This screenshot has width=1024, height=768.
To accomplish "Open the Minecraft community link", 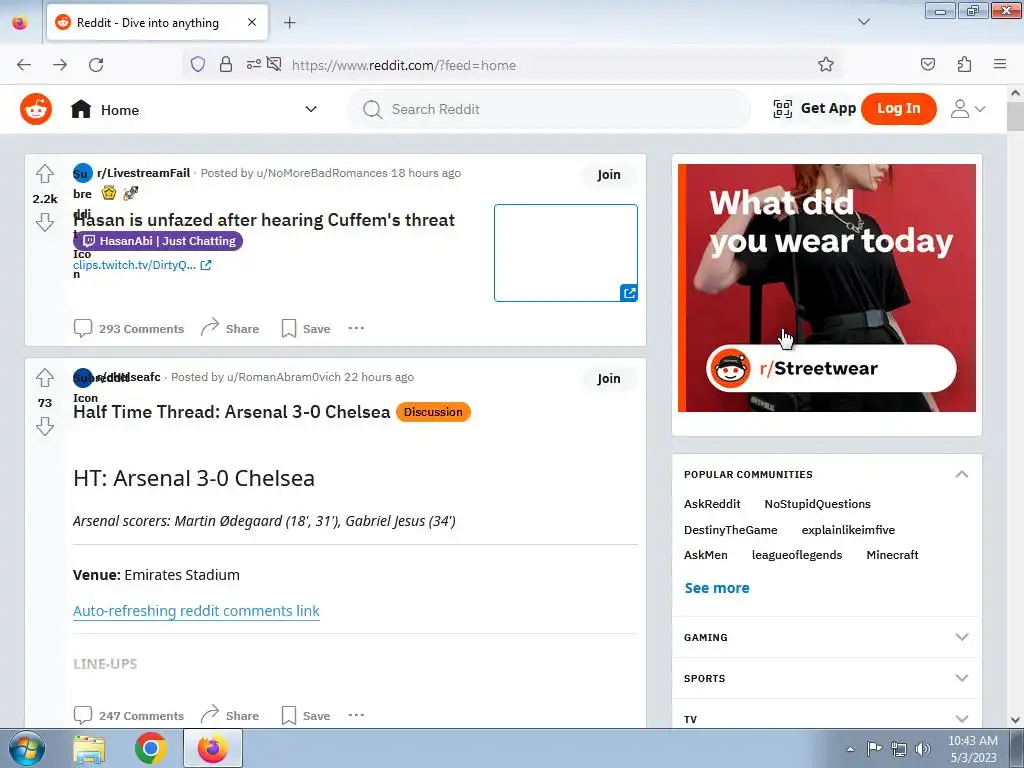I will coord(892,555).
